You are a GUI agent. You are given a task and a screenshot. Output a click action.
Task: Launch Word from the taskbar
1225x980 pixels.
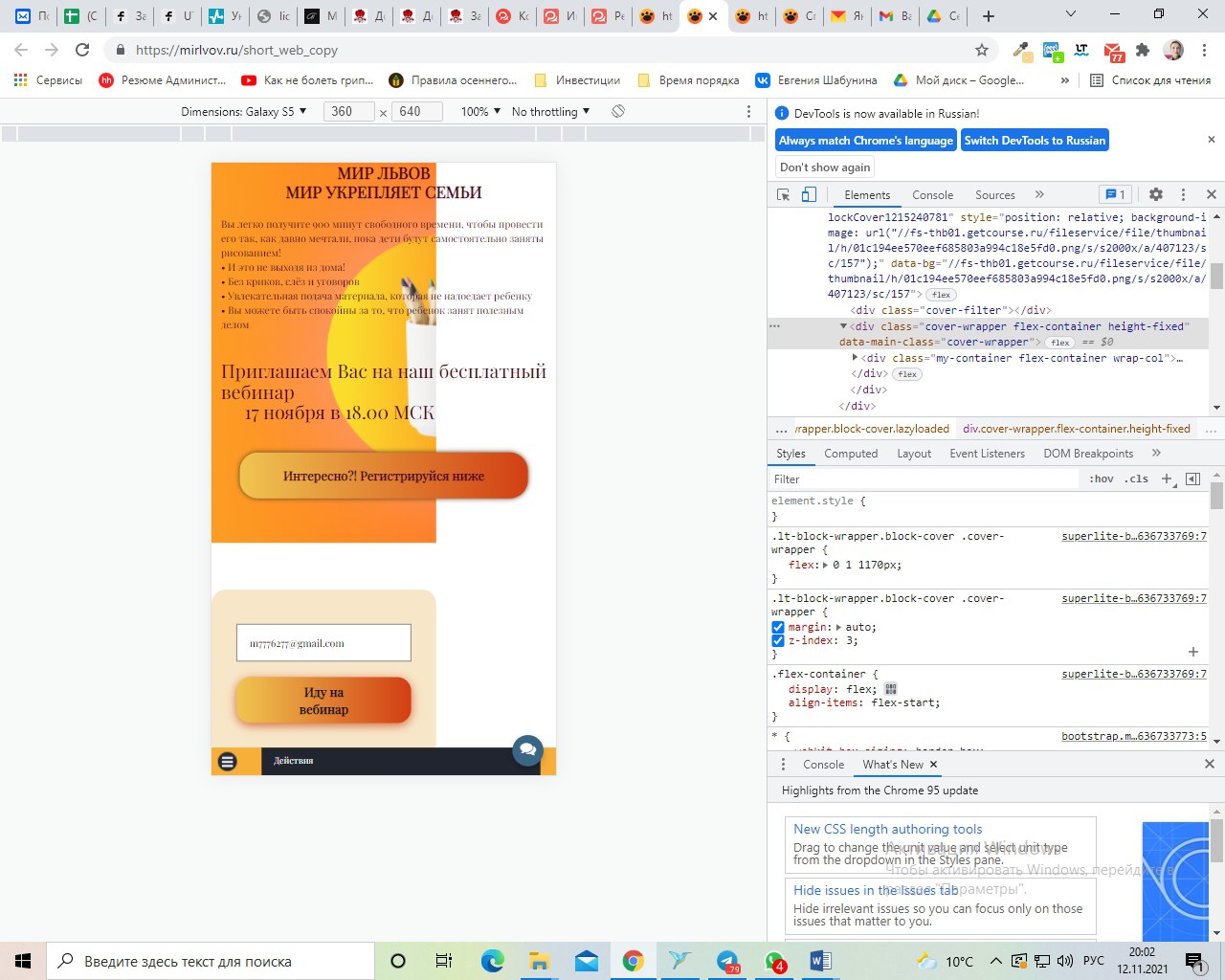point(820,961)
